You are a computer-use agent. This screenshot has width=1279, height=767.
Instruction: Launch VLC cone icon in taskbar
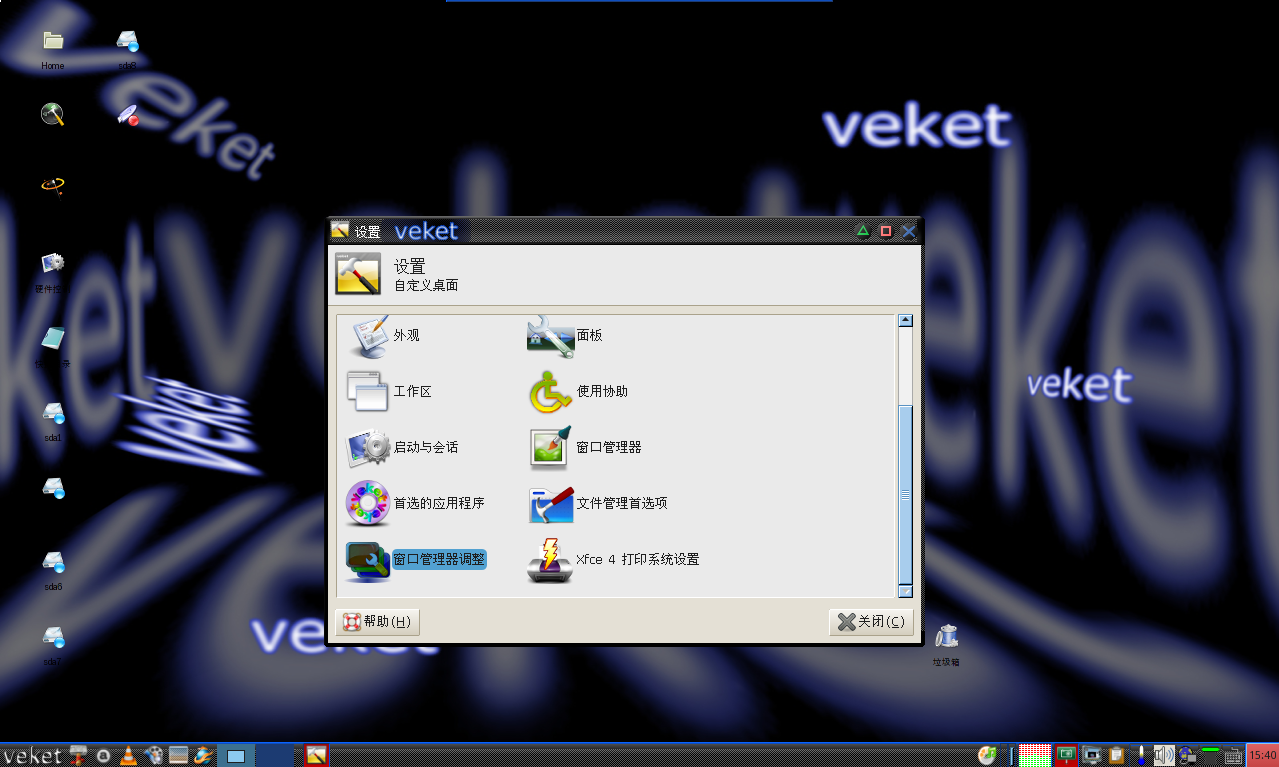click(x=127, y=755)
